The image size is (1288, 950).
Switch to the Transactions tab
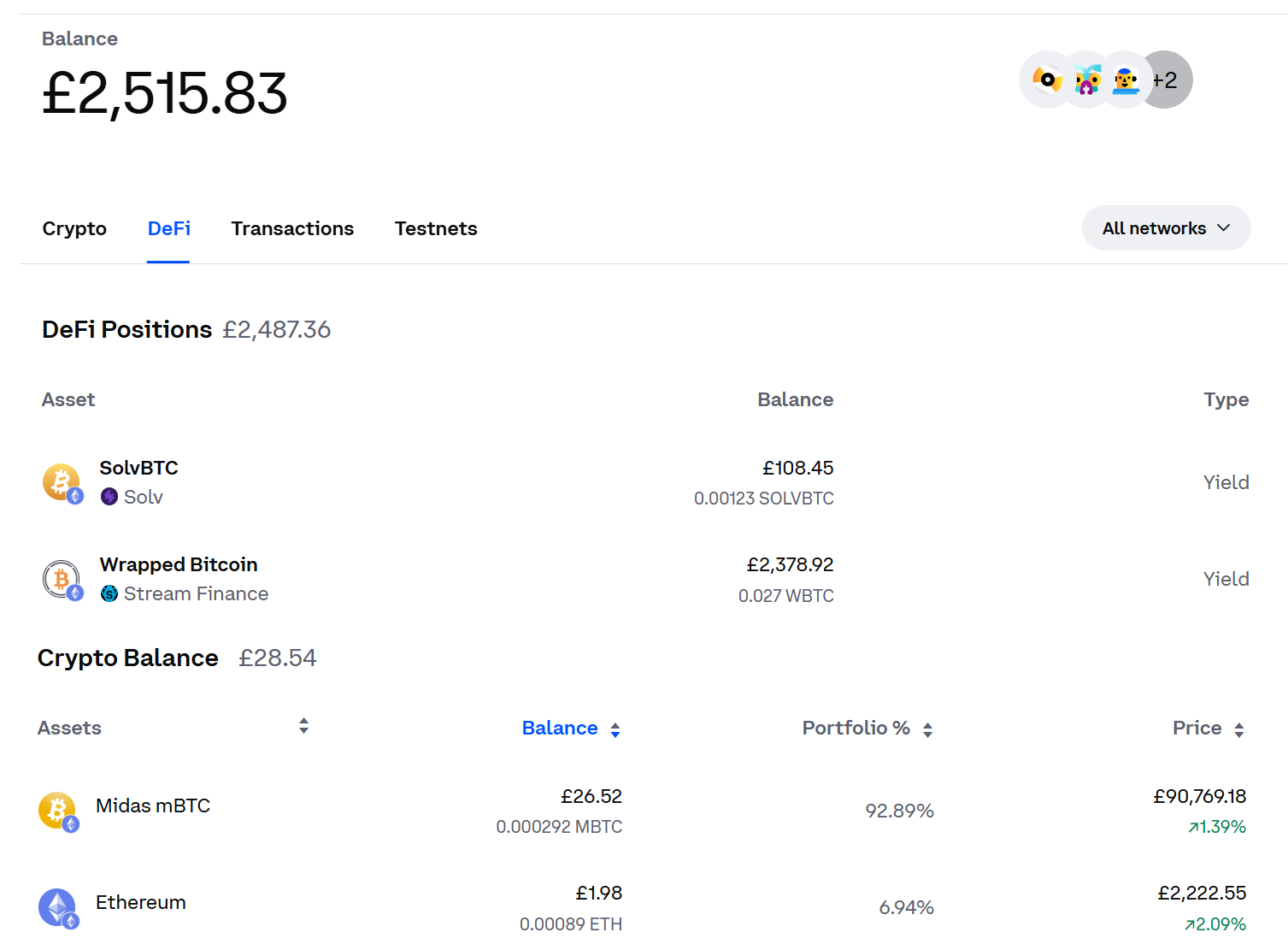click(x=292, y=229)
